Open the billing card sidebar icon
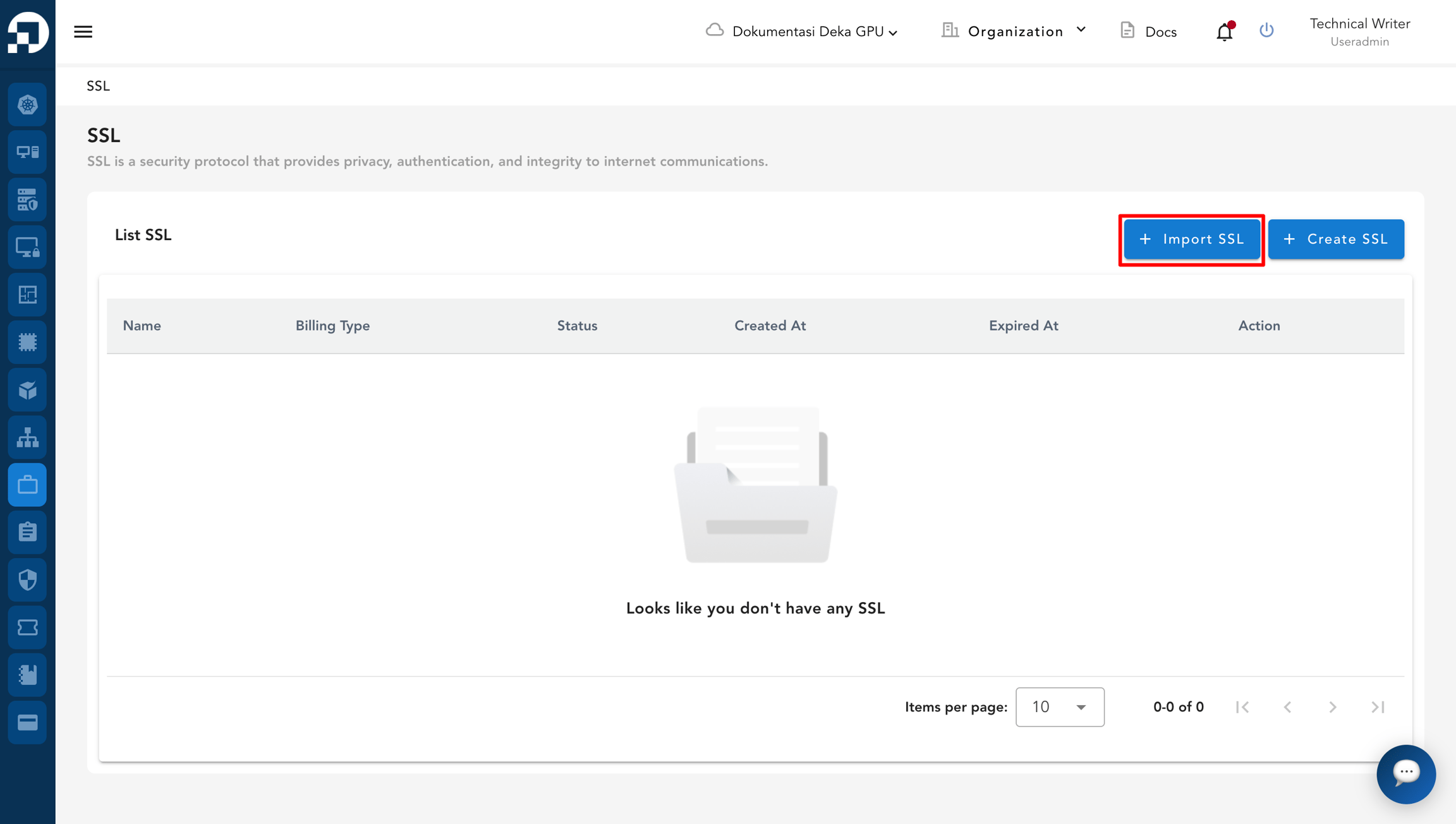The image size is (1456, 824). point(27,722)
